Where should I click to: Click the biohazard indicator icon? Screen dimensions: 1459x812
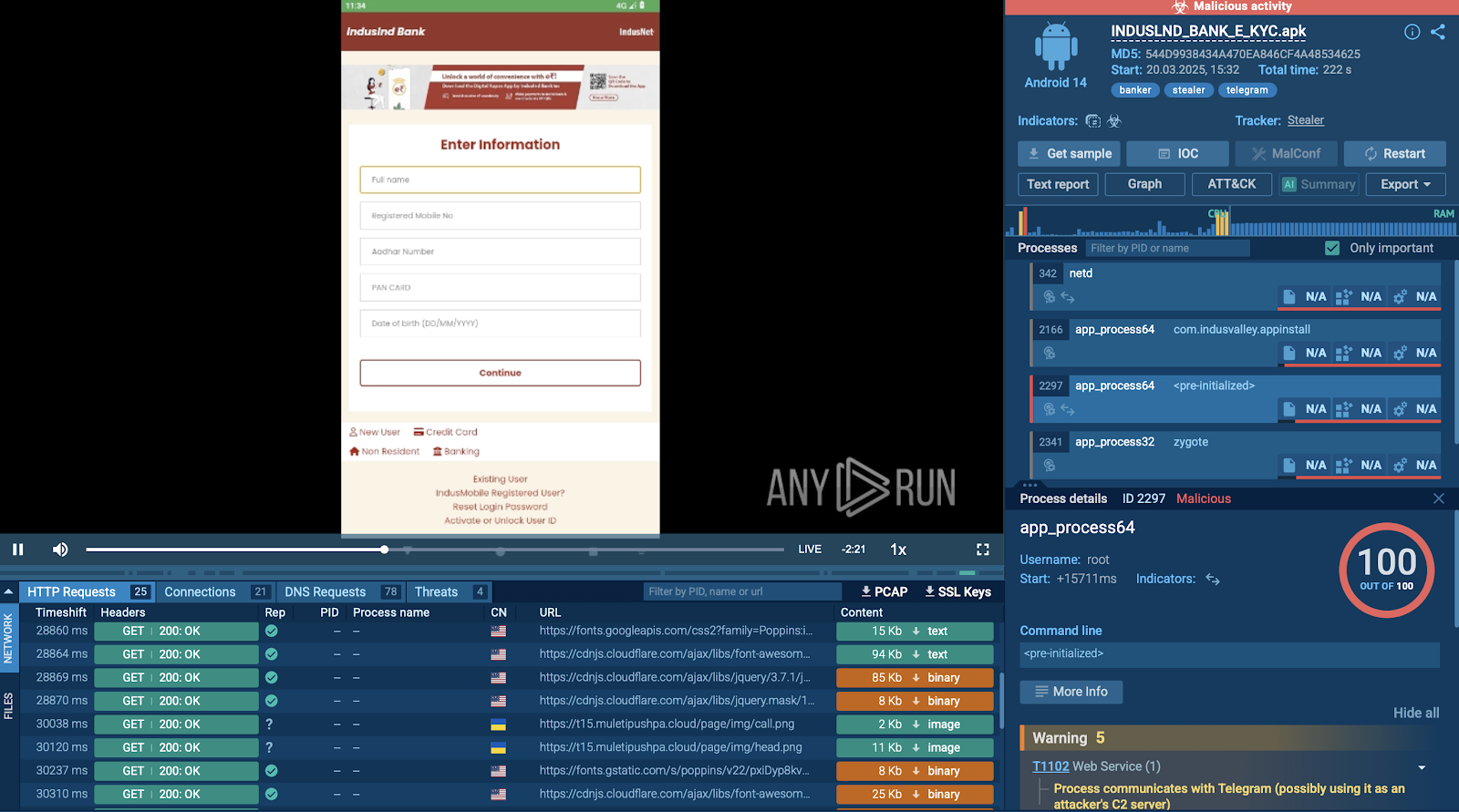1114,120
